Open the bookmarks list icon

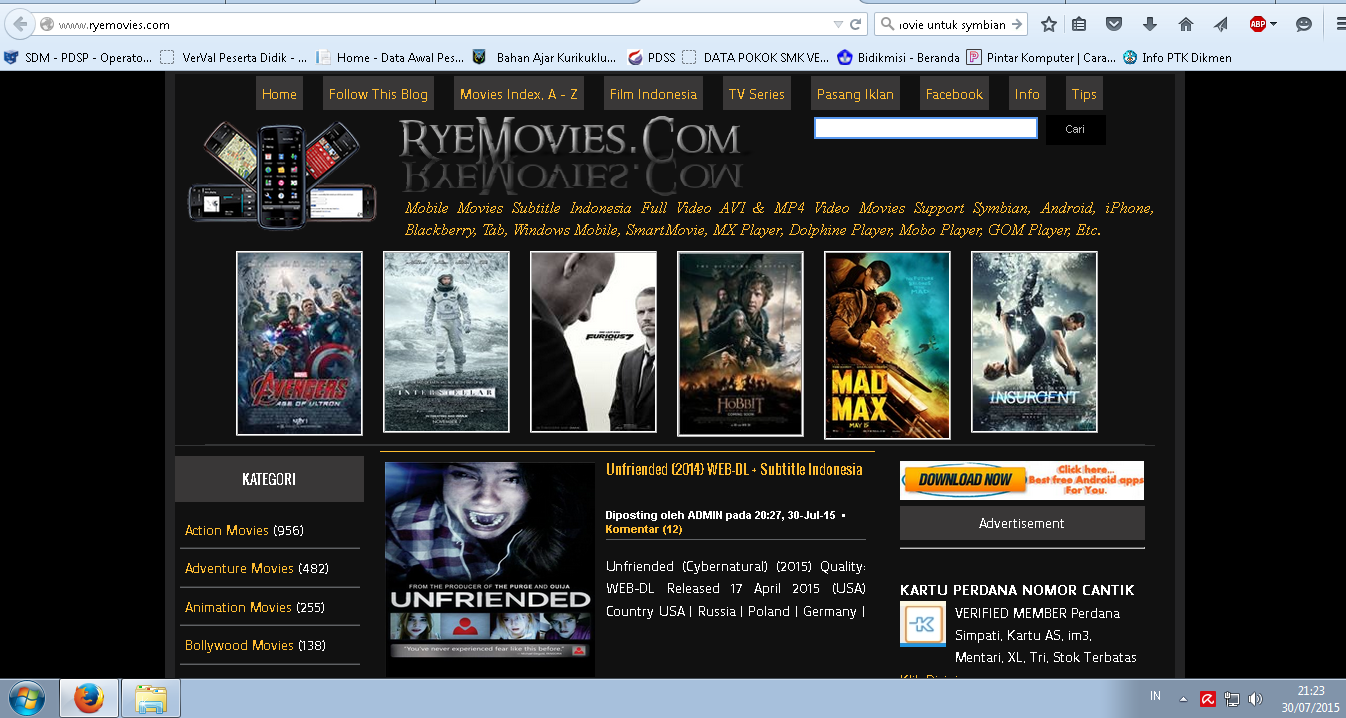[1080, 24]
